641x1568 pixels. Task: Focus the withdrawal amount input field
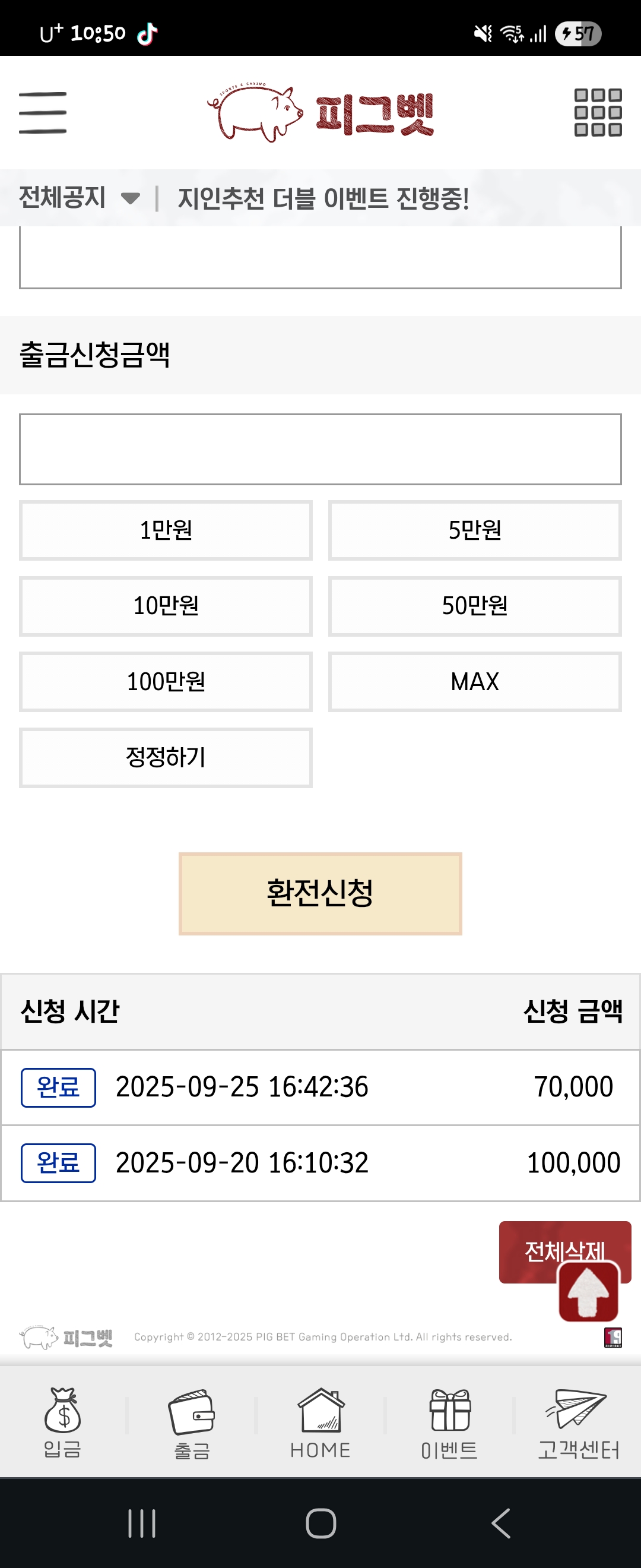pos(320,449)
